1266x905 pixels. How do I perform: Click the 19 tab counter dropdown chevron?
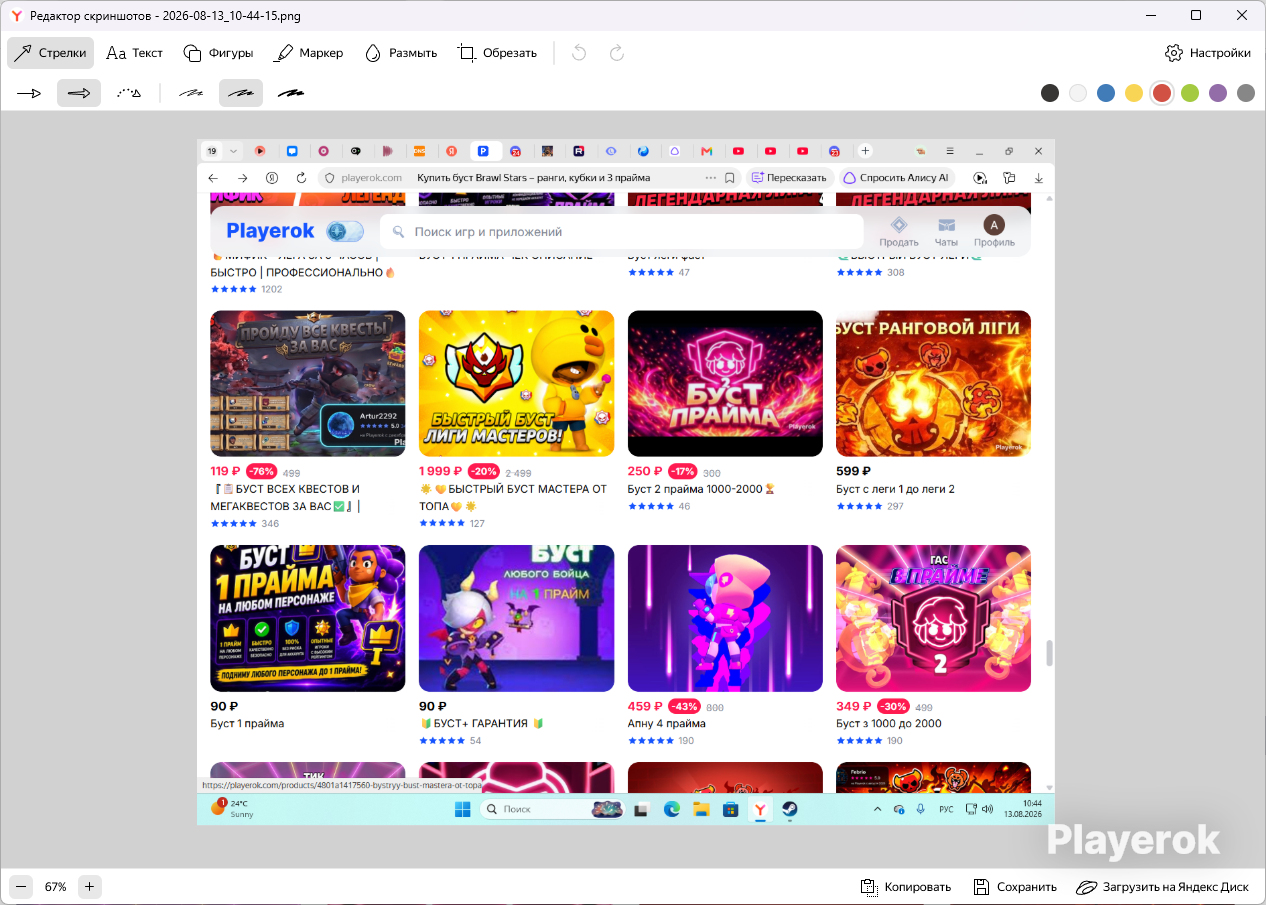click(x=234, y=151)
